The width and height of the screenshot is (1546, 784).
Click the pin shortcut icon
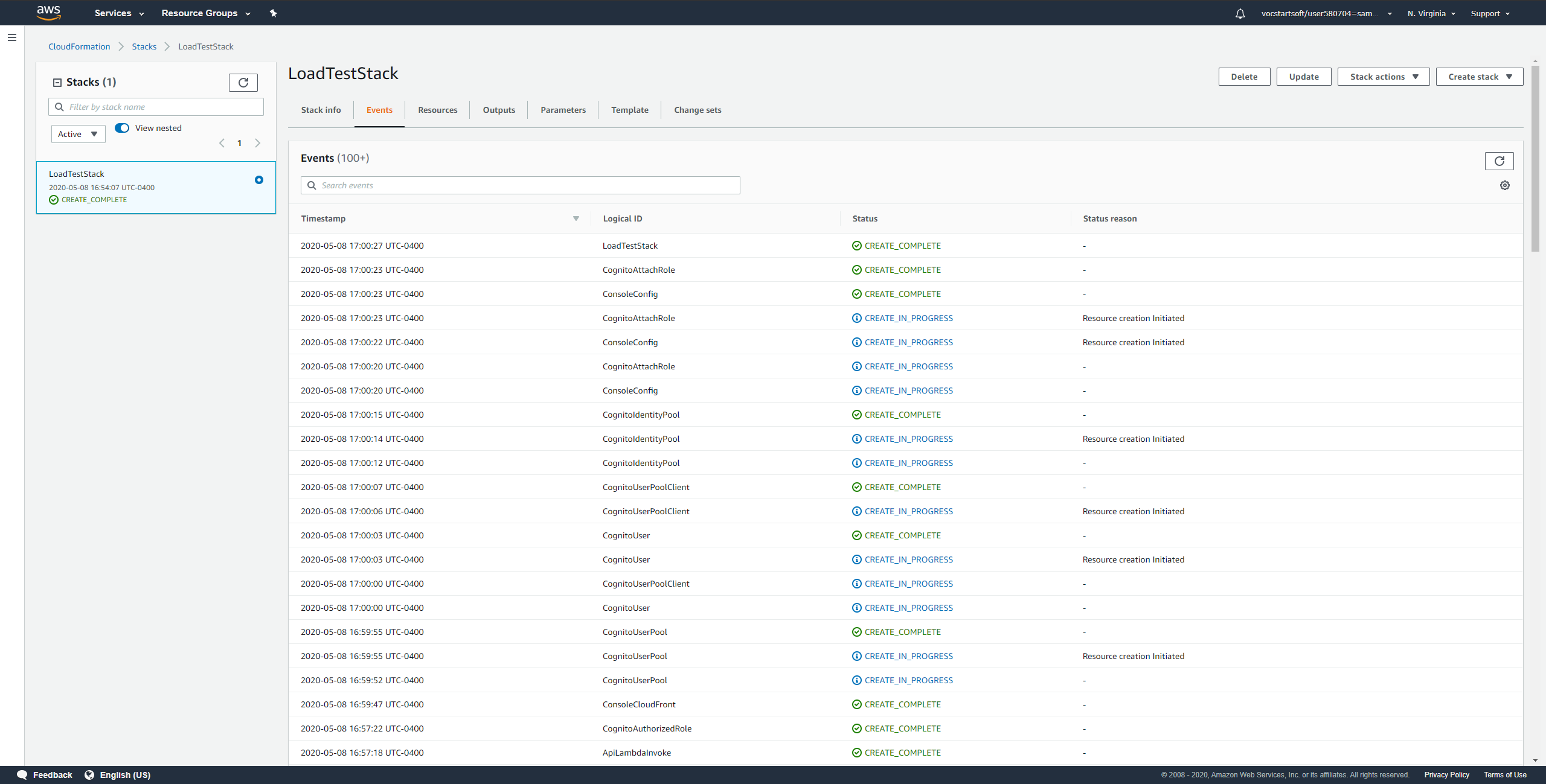pyautogui.click(x=273, y=13)
